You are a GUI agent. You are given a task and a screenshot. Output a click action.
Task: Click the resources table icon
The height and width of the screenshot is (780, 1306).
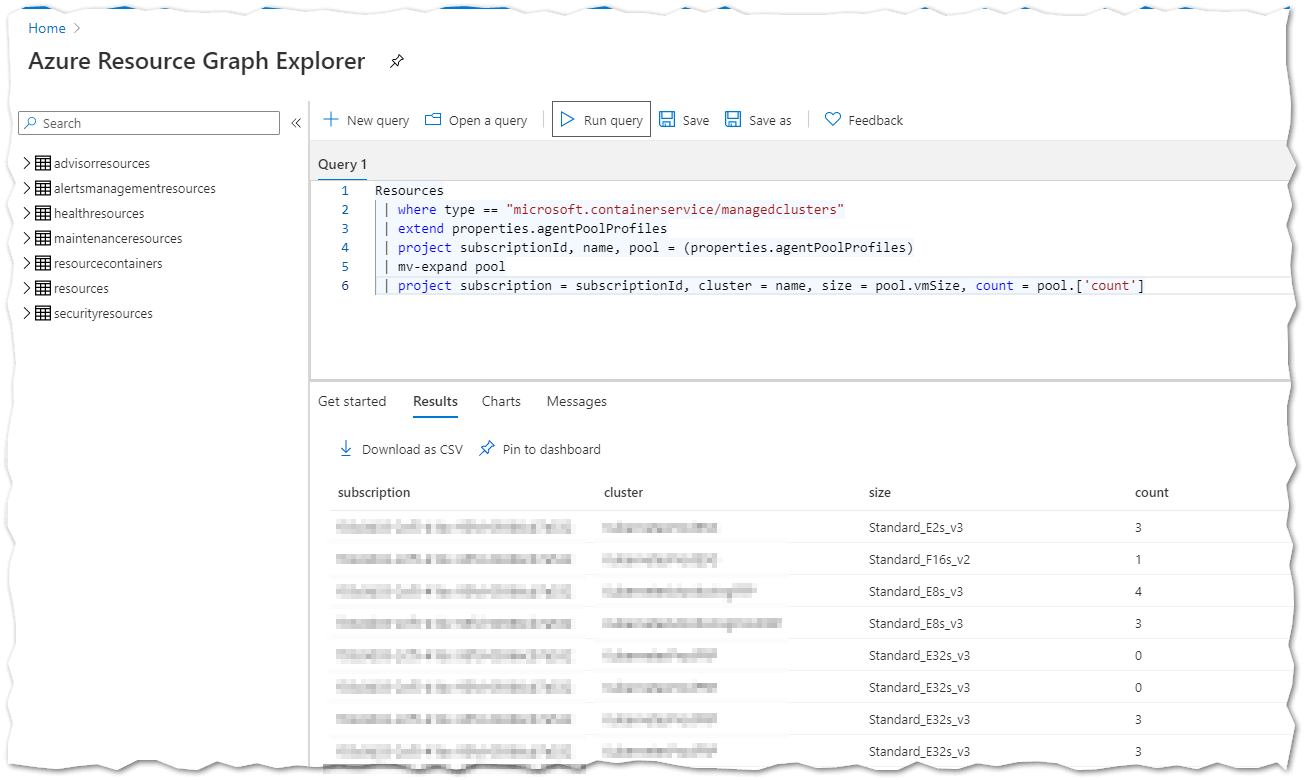pyautogui.click(x=43, y=288)
